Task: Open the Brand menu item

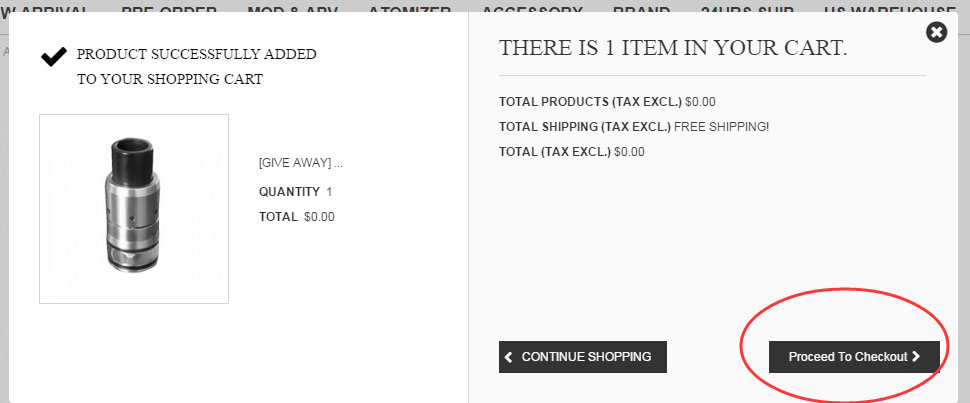Action: tap(642, 9)
